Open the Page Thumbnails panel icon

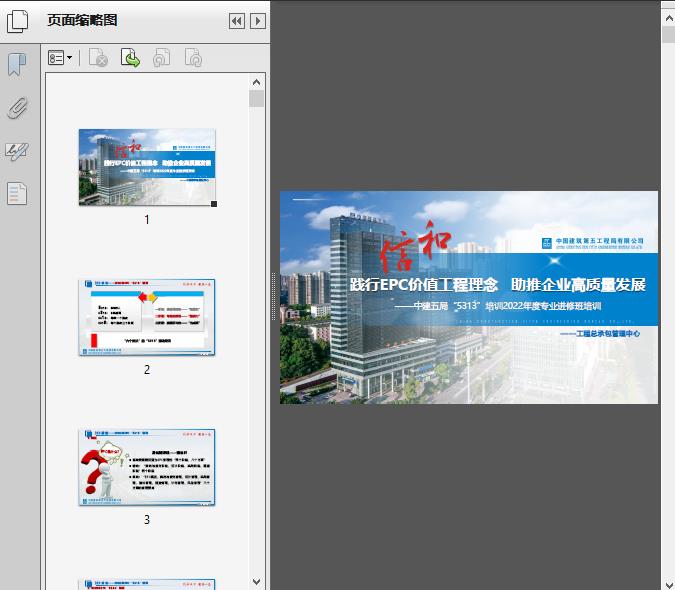(17, 21)
